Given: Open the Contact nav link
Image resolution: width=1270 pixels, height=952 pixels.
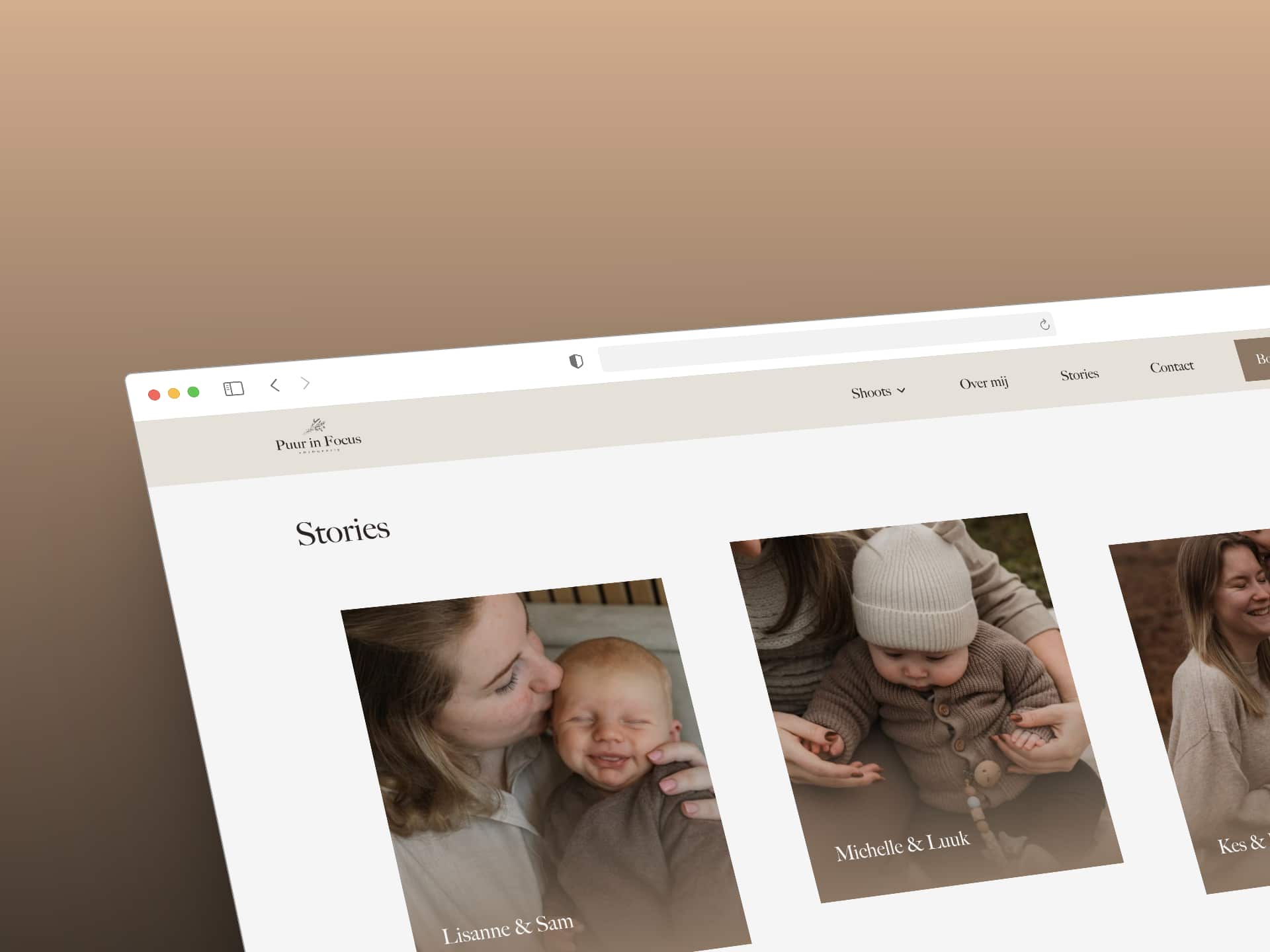Looking at the screenshot, I should point(1171,366).
